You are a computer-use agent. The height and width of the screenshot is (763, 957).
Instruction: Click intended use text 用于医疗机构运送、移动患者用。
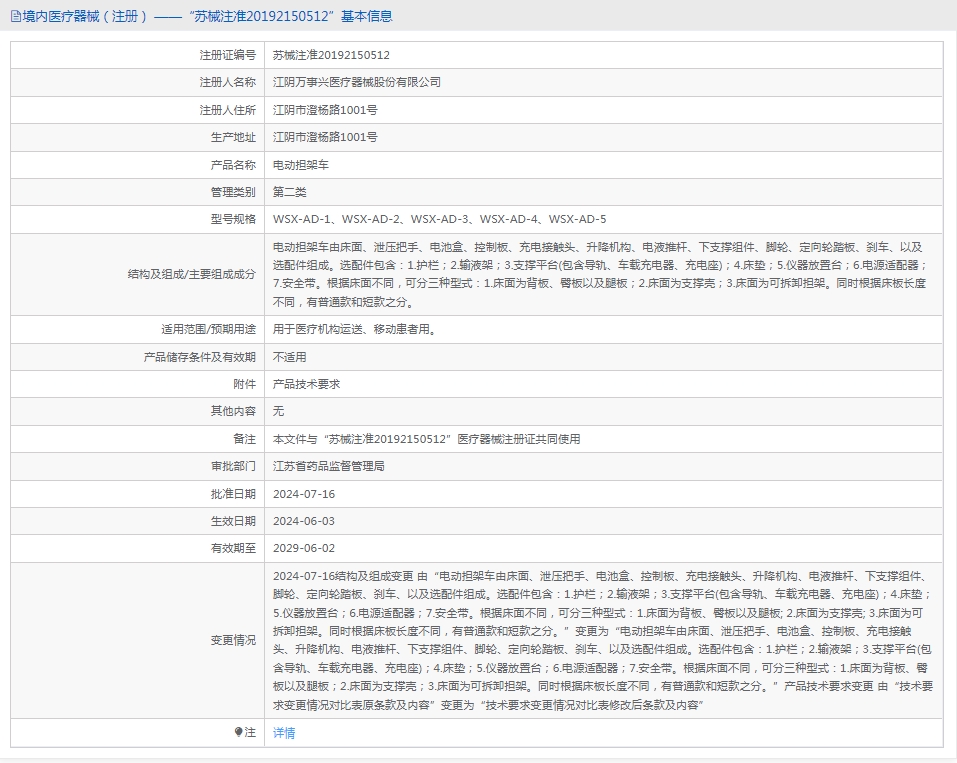356,330
